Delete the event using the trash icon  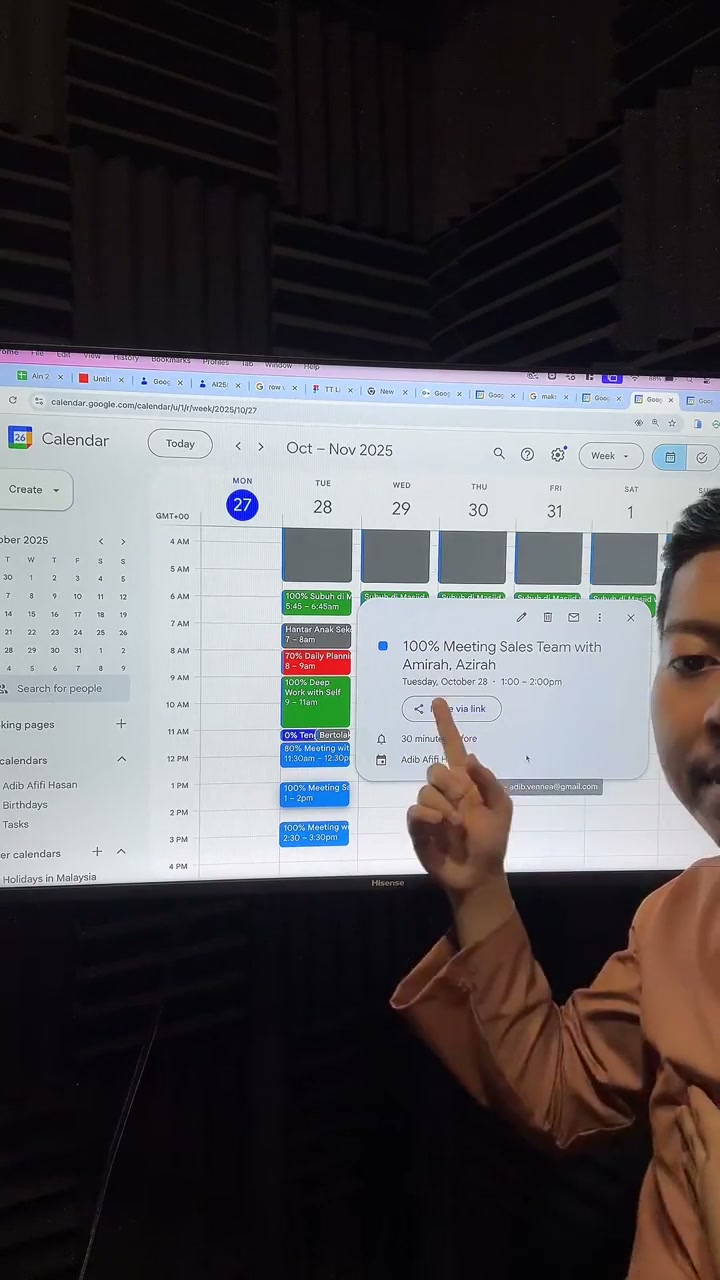click(x=547, y=617)
